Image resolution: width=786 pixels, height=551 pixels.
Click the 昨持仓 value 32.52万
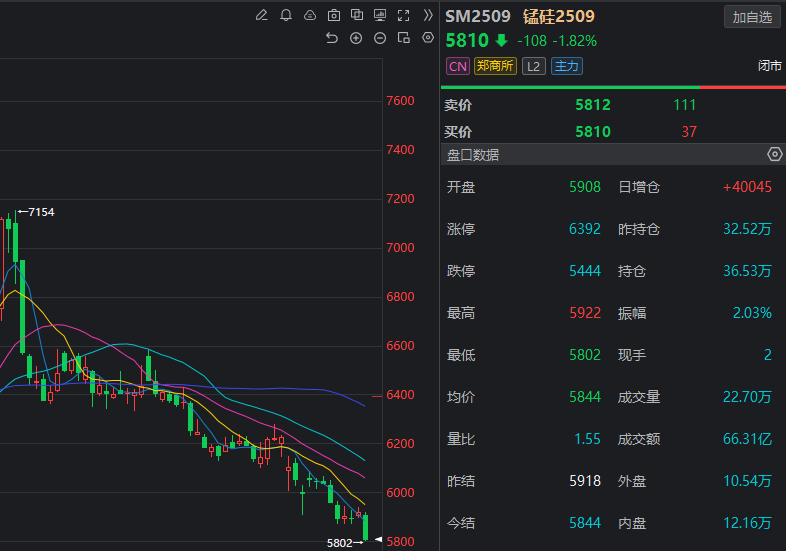(747, 229)
